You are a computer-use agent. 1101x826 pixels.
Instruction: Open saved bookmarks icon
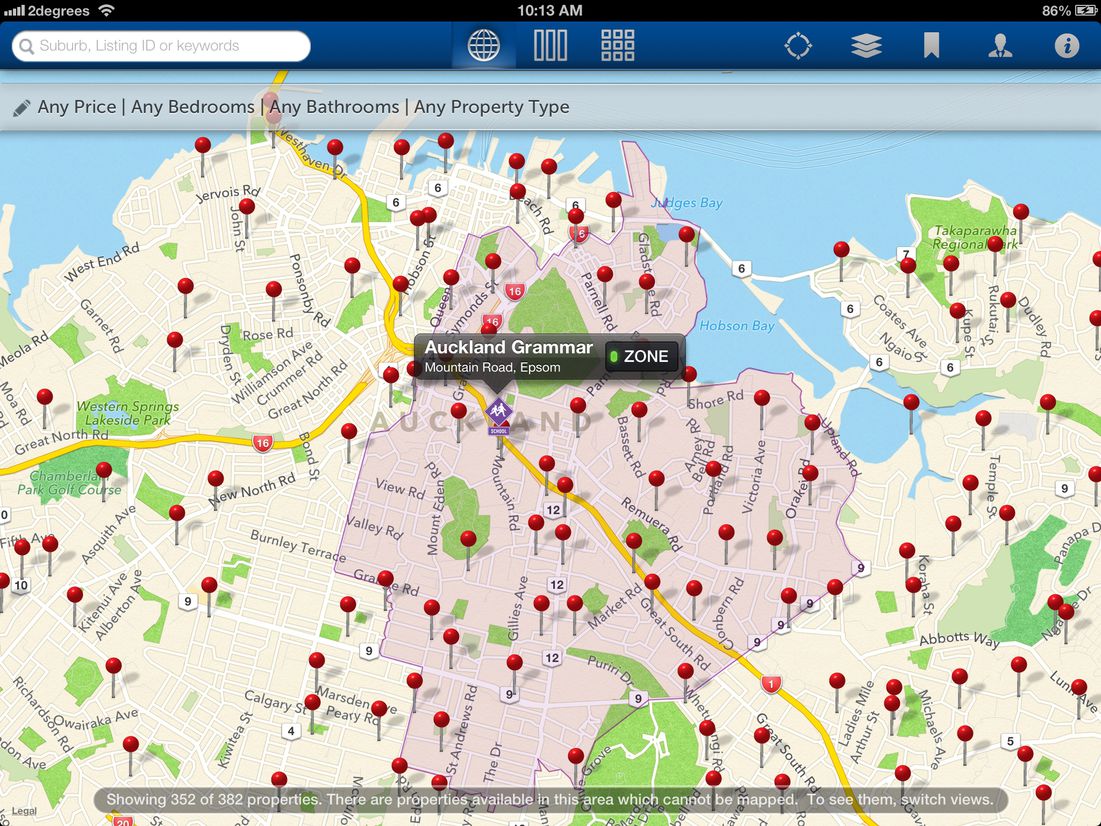coord(931,46)
